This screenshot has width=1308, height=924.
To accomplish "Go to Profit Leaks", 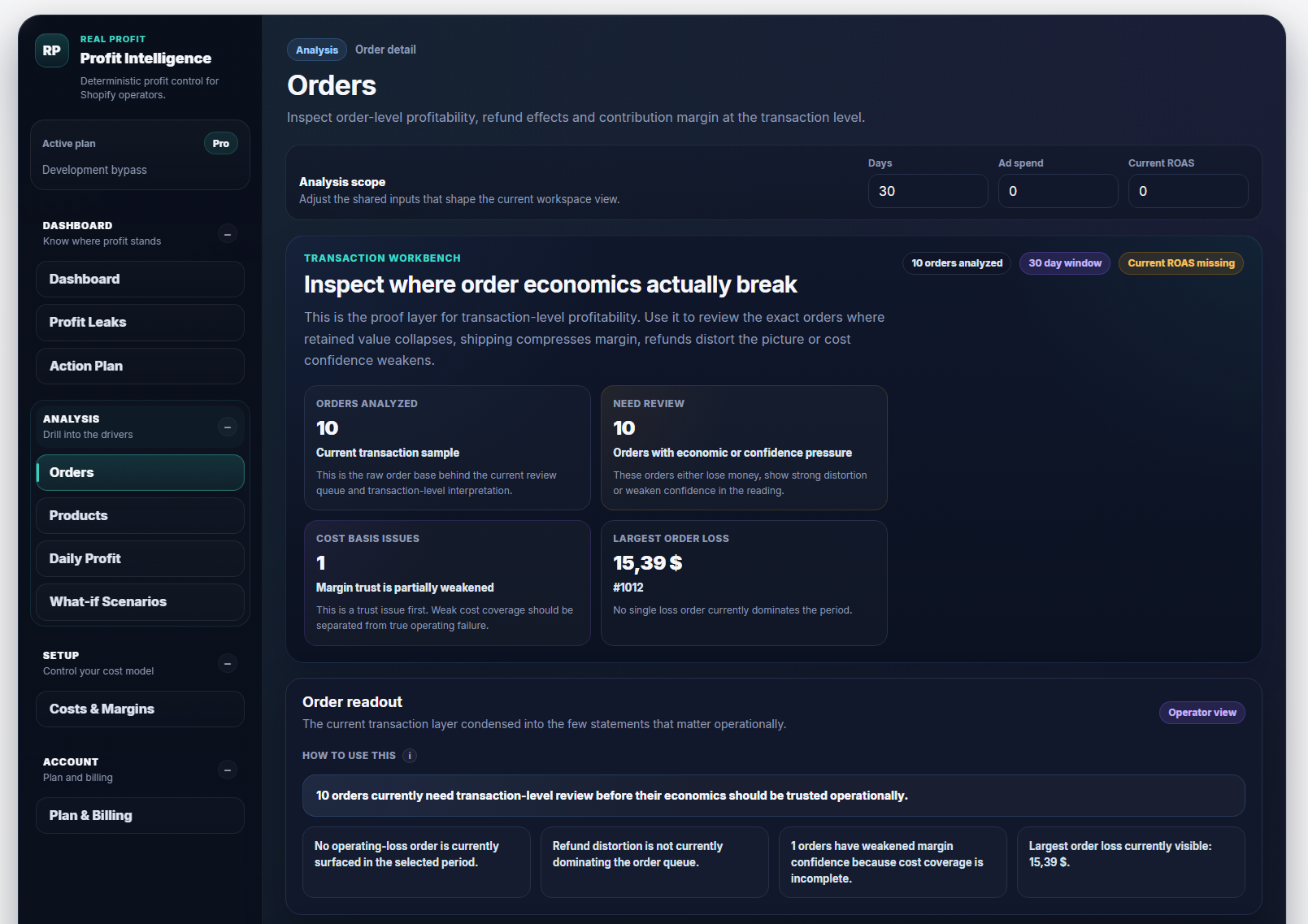I will pyautogui.click(x=140, y=323).
